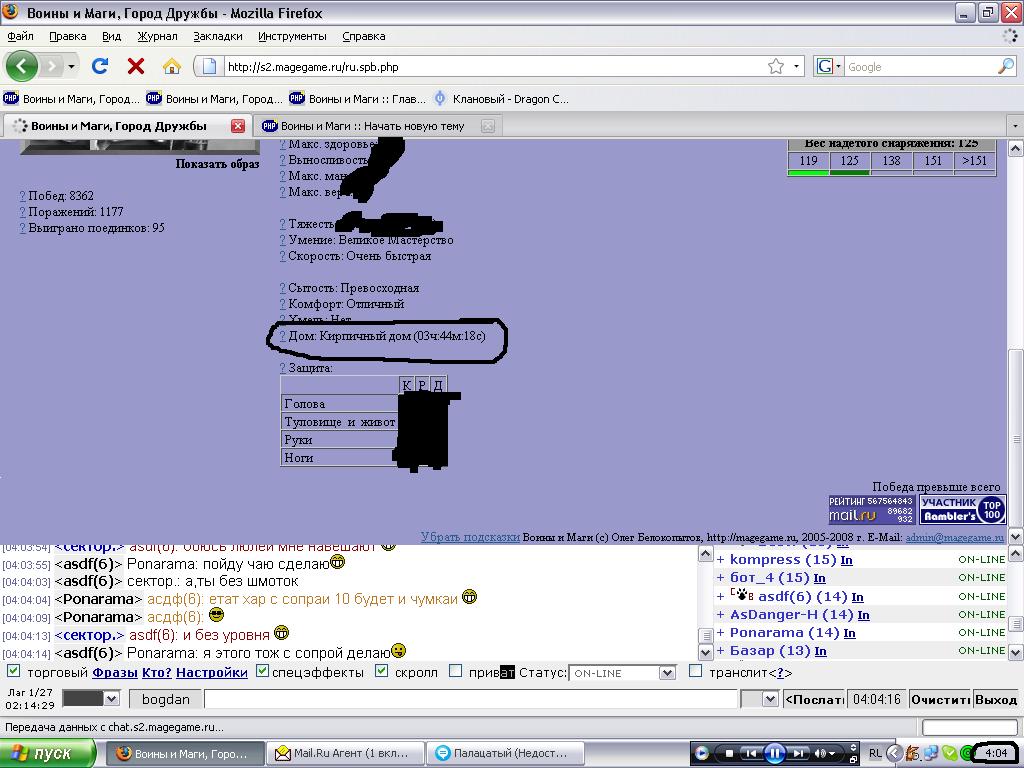
Task: Click the Google search input field
Action: click(x=920, y=67)
